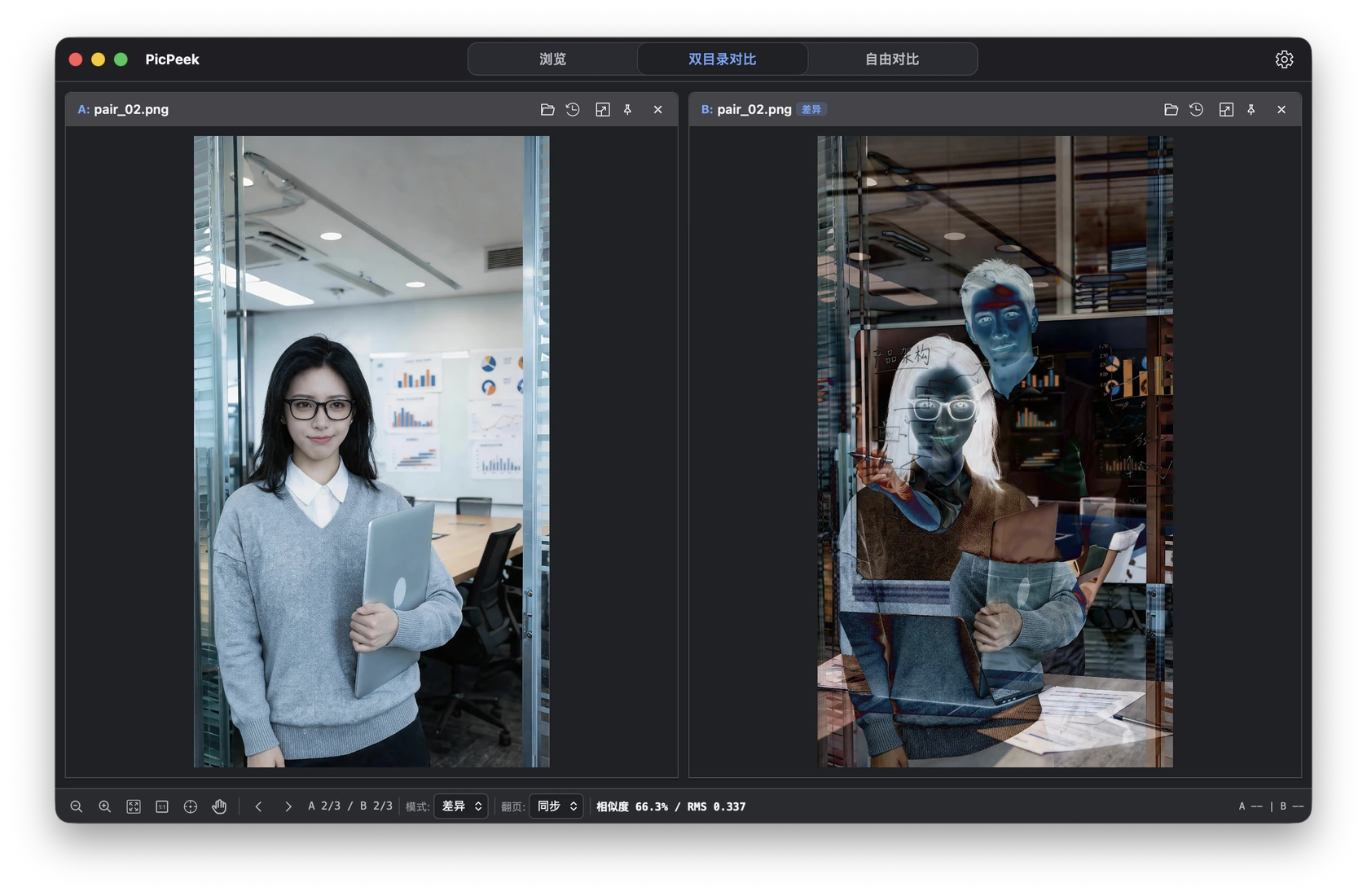Switch to the 自由对比 tab
Screen dimensions: 1367x896
coord(892,59)
